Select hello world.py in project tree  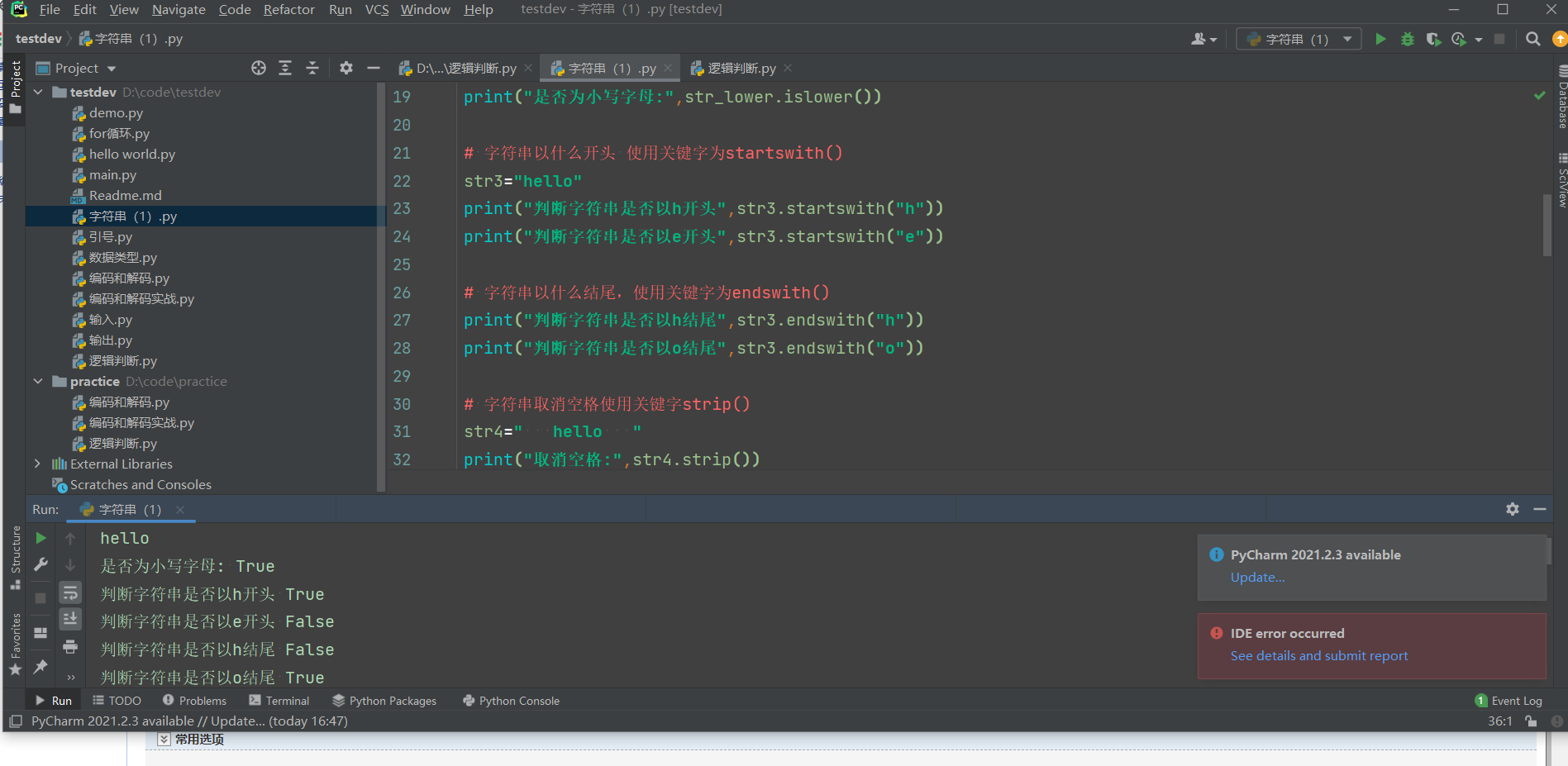[x=131, y=154]
